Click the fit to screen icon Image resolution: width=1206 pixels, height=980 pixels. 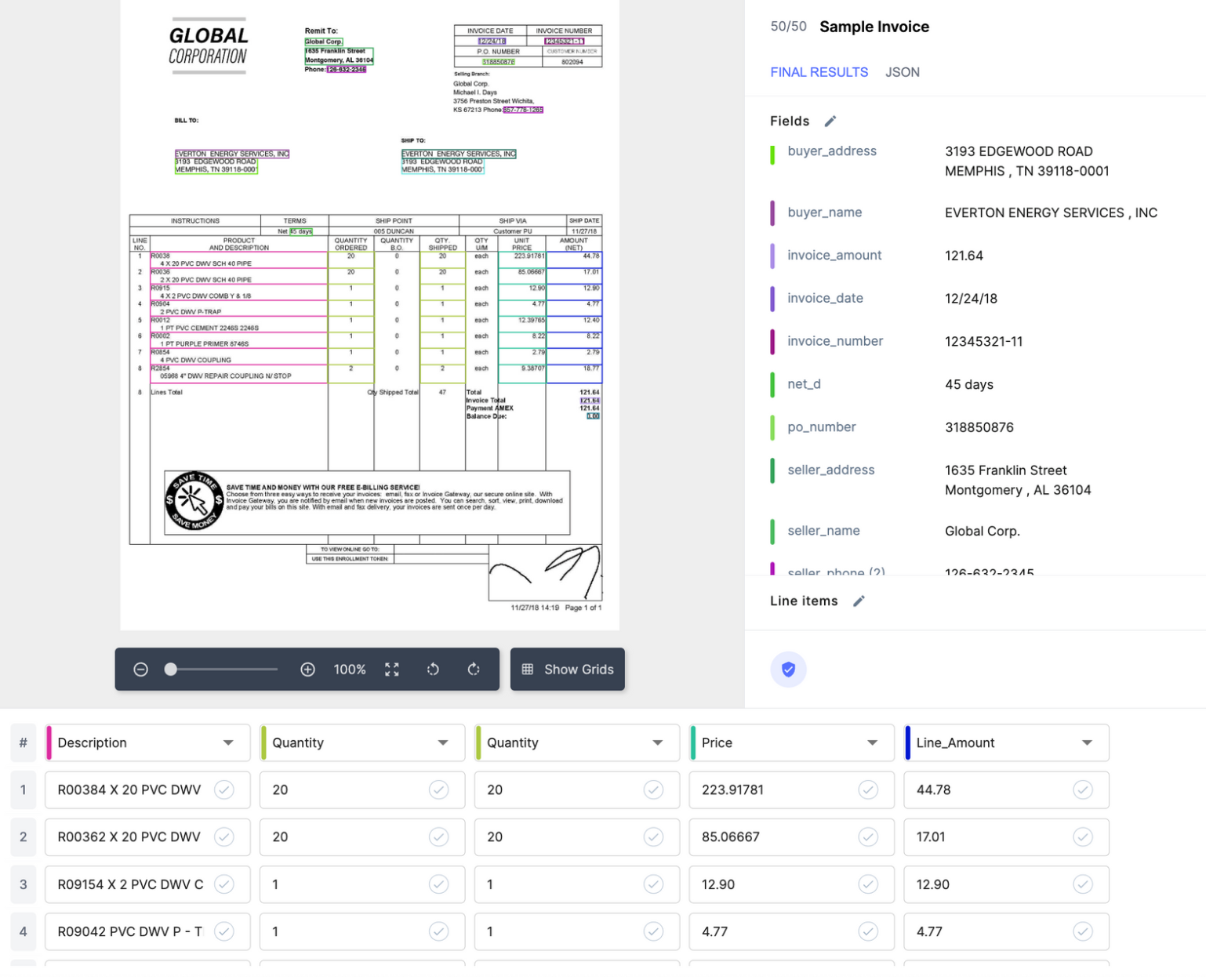tap(392, 669)
